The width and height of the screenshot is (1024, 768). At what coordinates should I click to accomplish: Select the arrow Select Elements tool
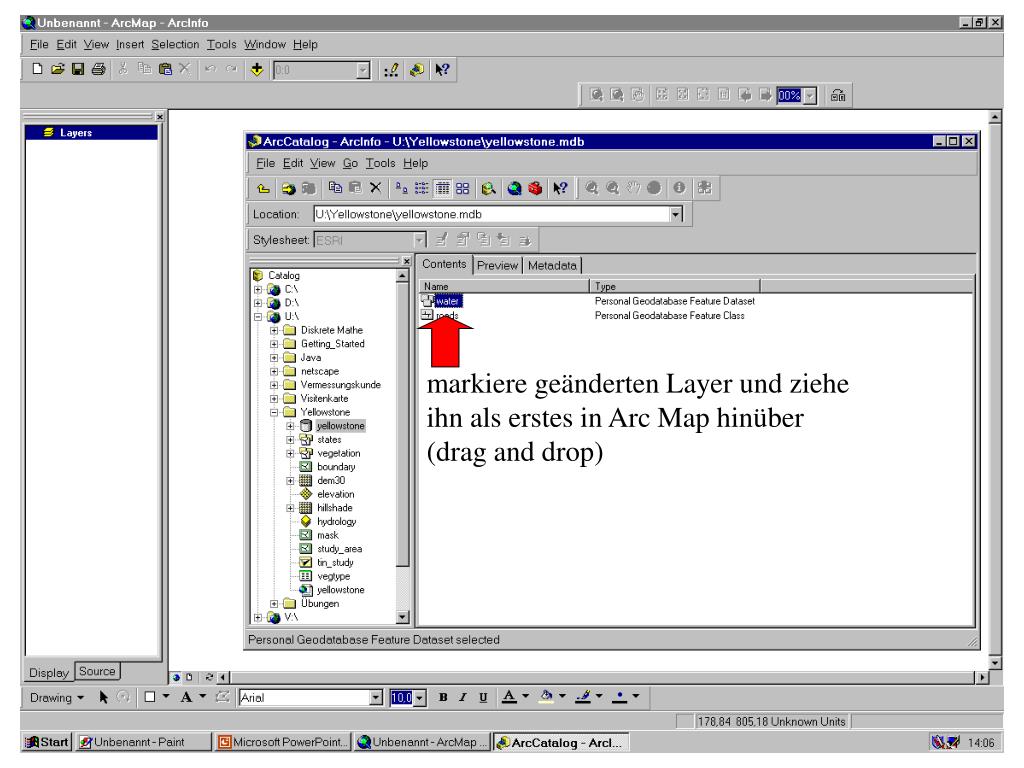(103, 697)
